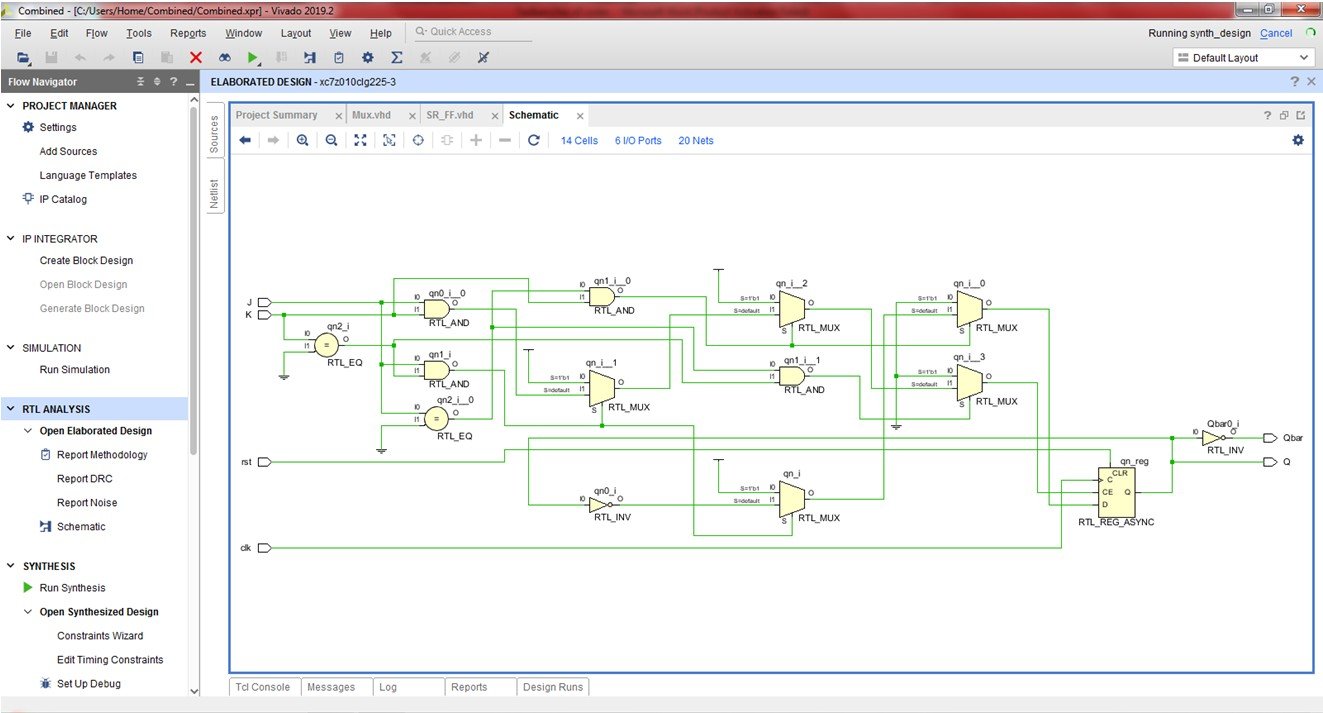Collapse PROJECT MANAGER section
Viewport: 1323px width, 713px height.
11,106
